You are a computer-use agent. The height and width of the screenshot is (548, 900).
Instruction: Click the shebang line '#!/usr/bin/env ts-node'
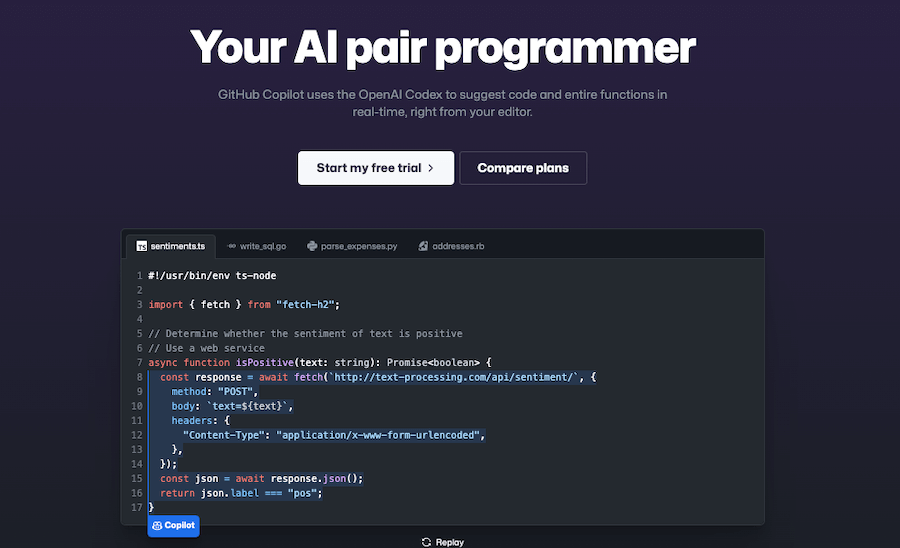(212, 276)
